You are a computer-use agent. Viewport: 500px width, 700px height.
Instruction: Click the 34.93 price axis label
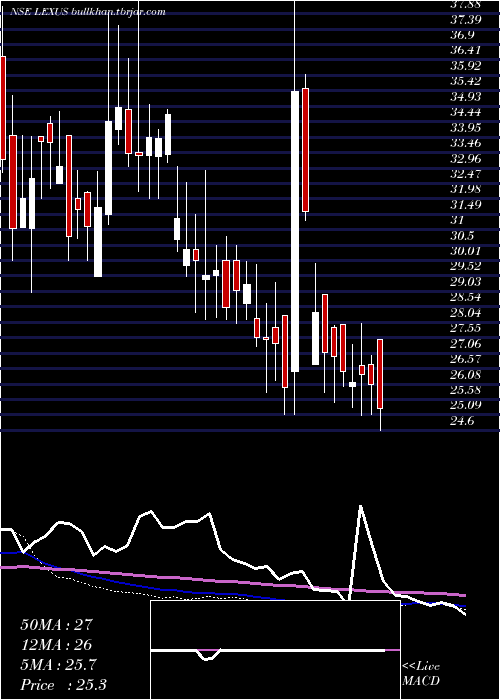coord(465,97)
